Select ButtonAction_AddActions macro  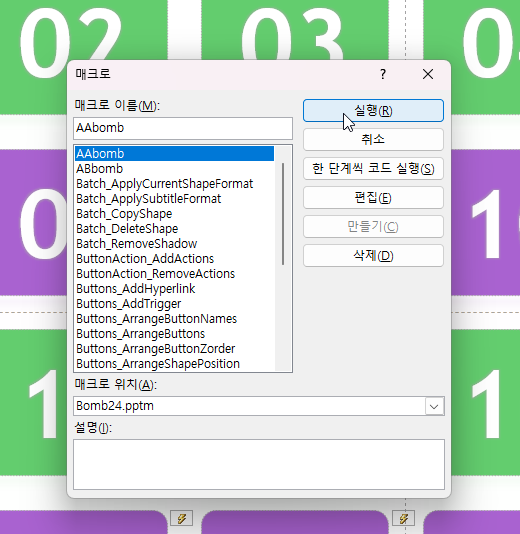click(174, 258)
